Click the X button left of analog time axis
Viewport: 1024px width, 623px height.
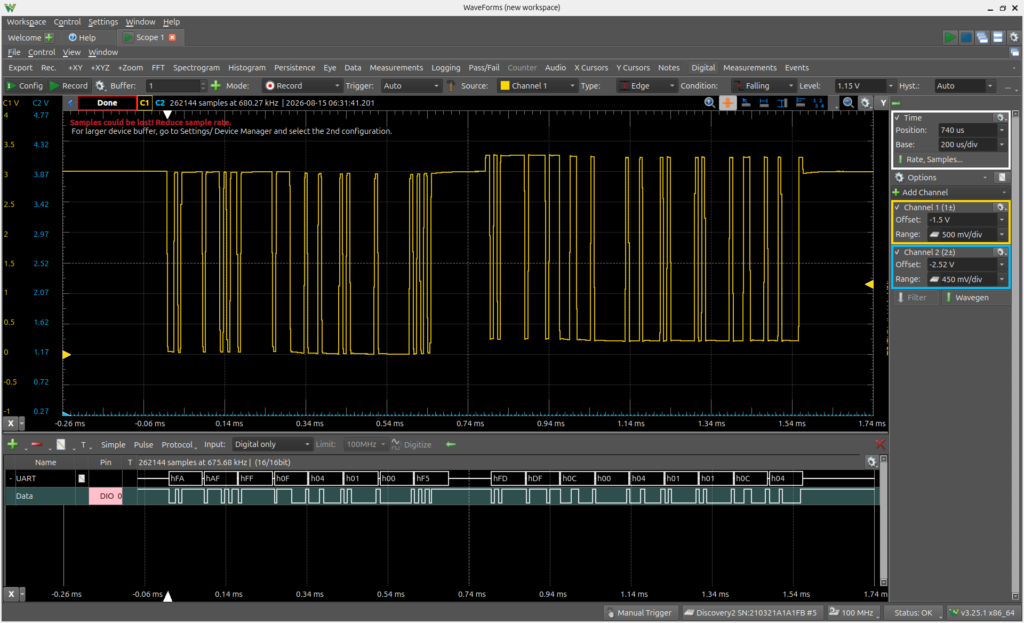point(10,423)
